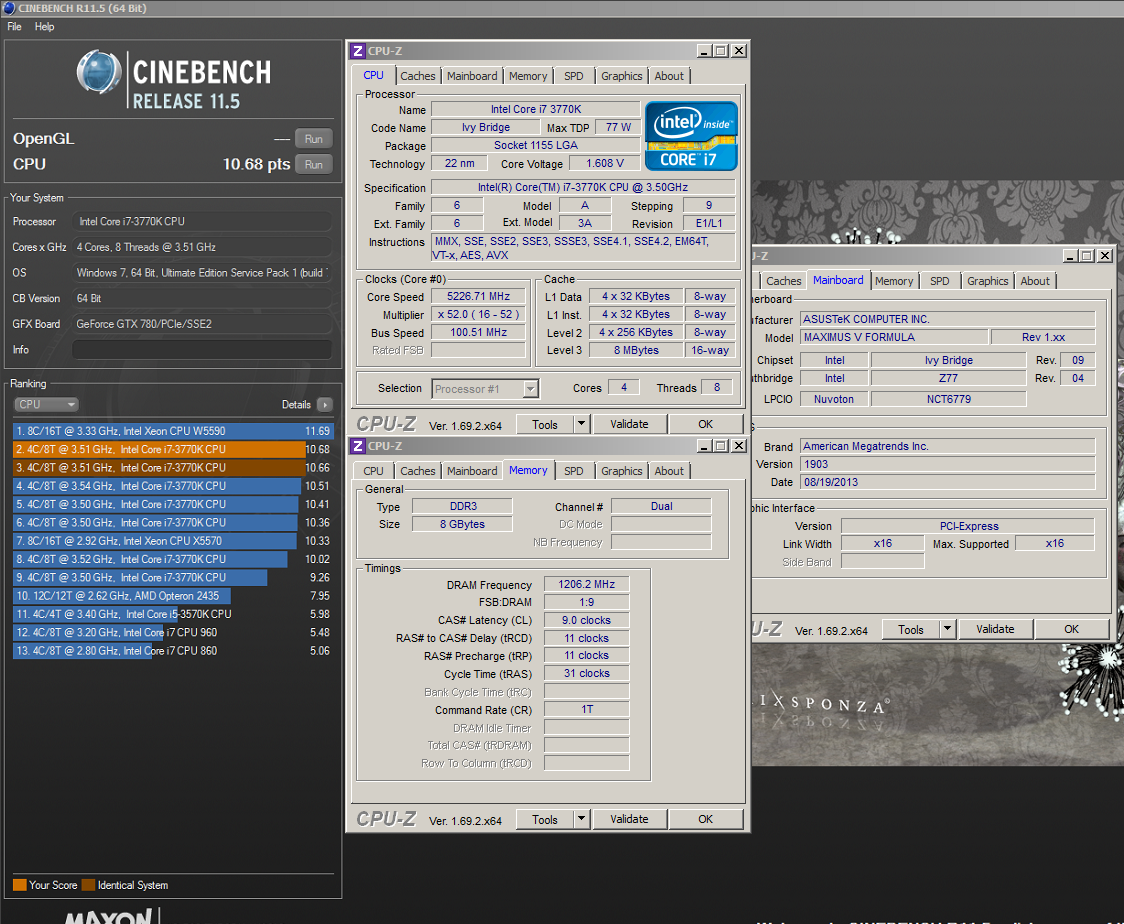This screenshot has height=924, width=1124.
Task: Click the Details arrow button in Ranking
Action: point(325,404)
